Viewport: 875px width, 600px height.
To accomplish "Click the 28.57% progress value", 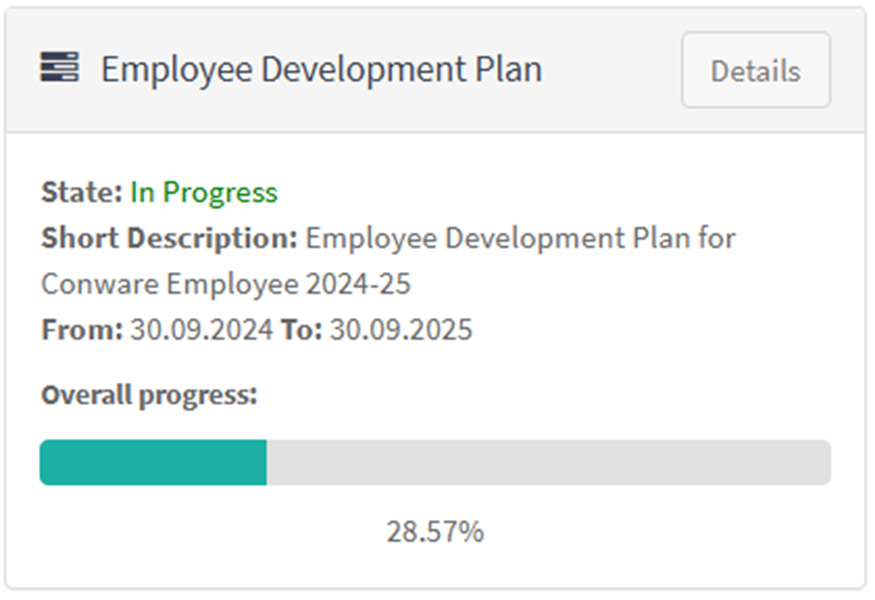I will [x=435, y=532].
